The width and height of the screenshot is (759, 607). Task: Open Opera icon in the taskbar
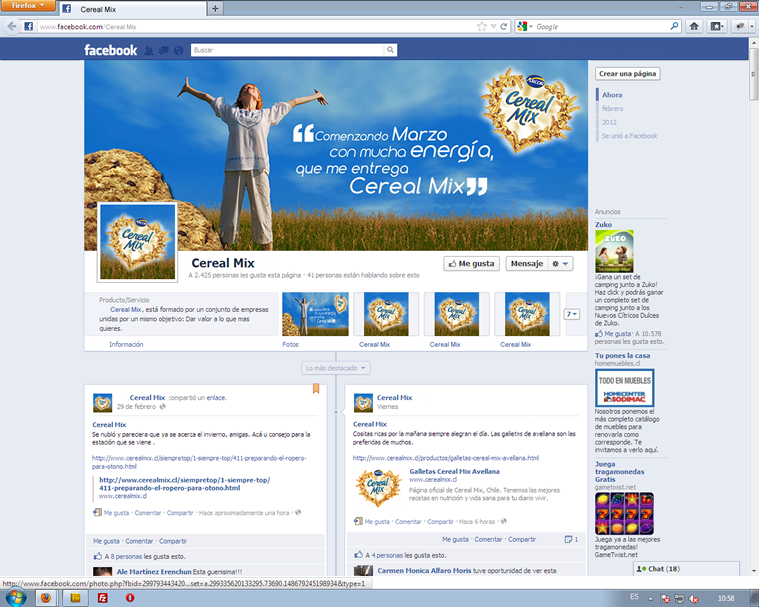point(130,598)
